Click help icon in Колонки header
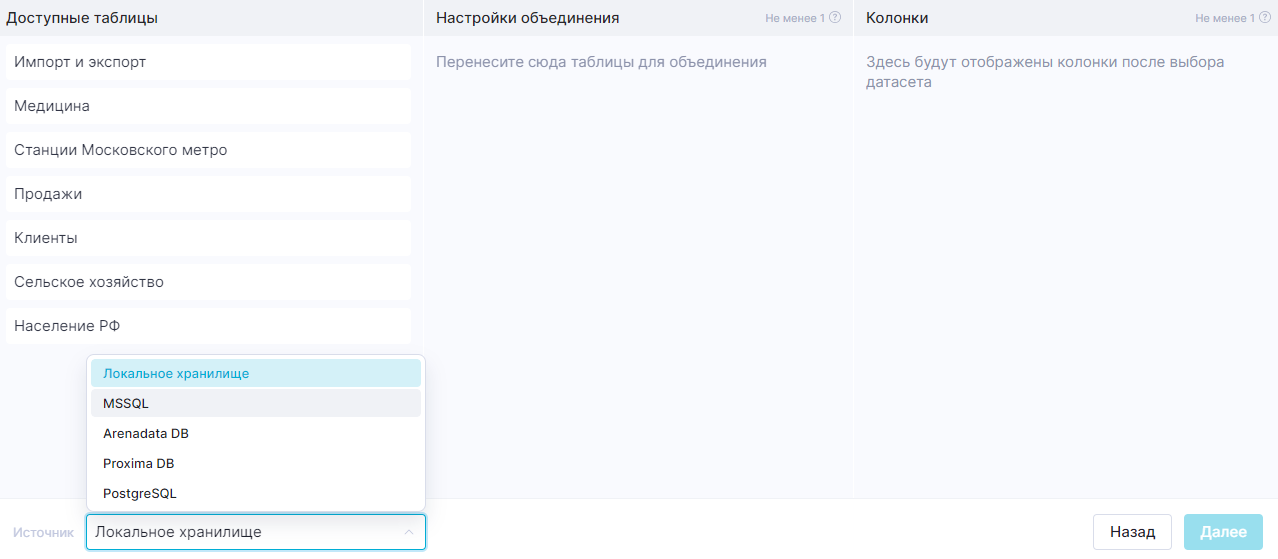 coord(1265,18)
